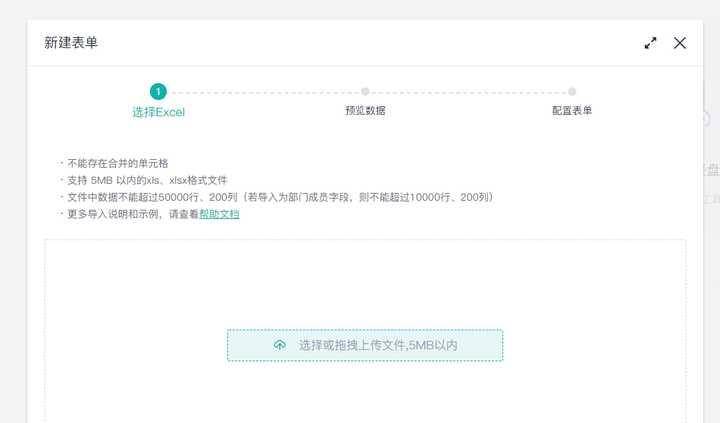Select the 选择Excel step label
Image resolution: width=720 pixels, height=423 pixels.
pyautogui.click(x=158, y=112)
